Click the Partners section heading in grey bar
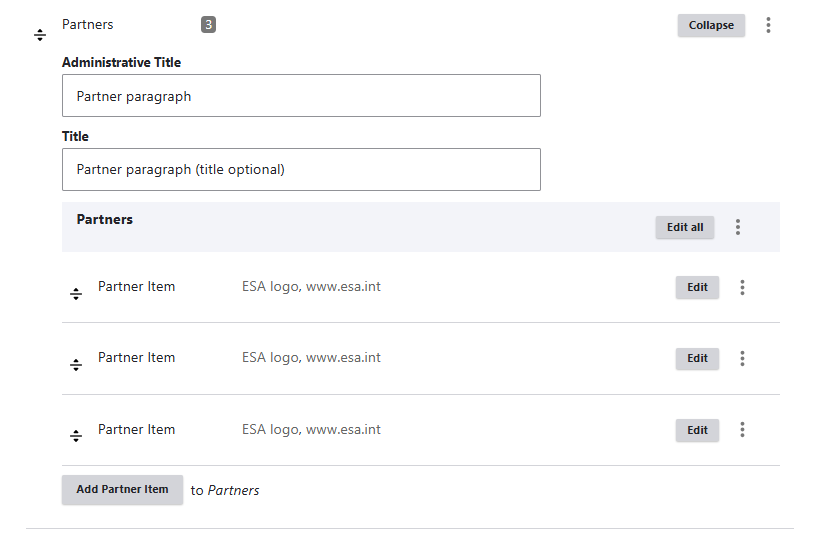The width and height of the screenshot is (827, 549). pos(104,219)
